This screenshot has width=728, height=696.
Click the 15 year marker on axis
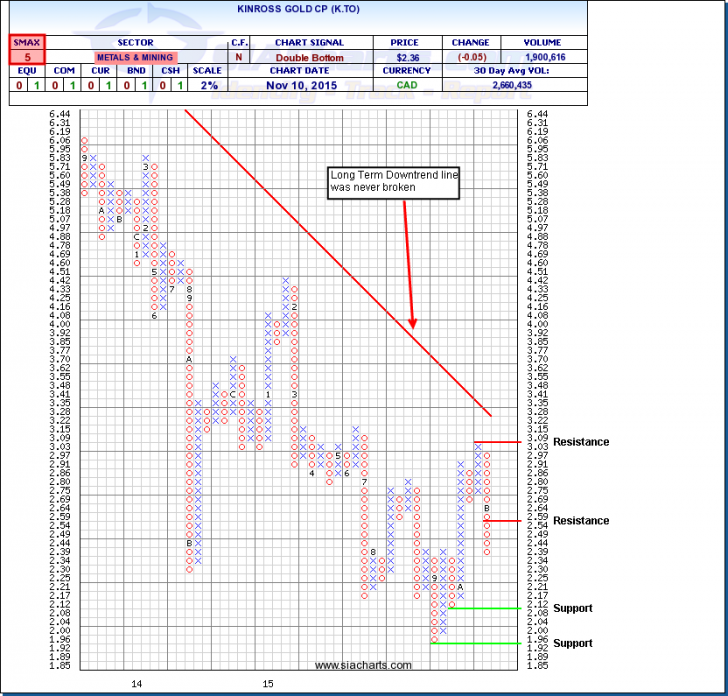268,683
